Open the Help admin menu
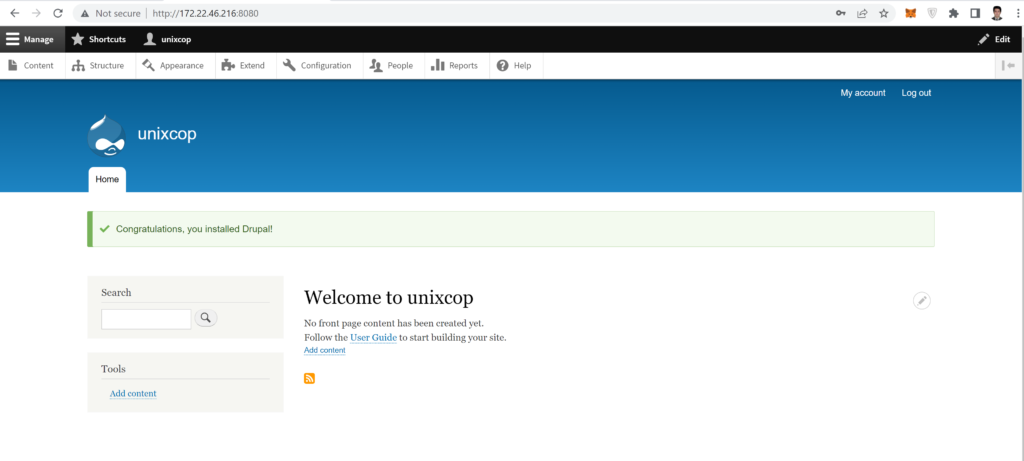1024x461 pixels. pos(514,65)
